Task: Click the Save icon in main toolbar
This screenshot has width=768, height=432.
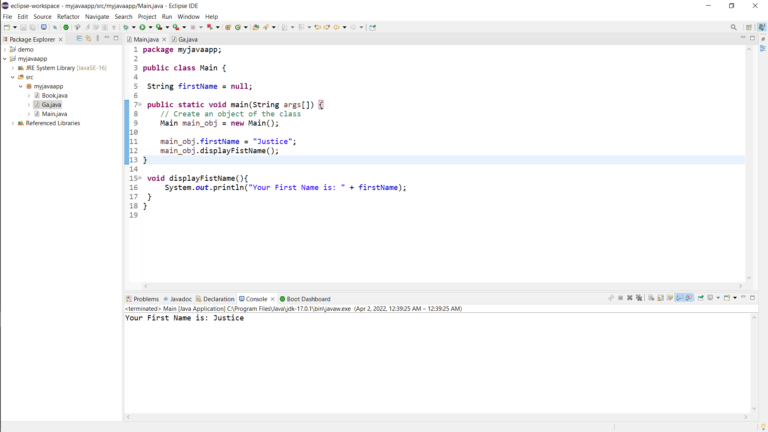Action: point(22,27)
